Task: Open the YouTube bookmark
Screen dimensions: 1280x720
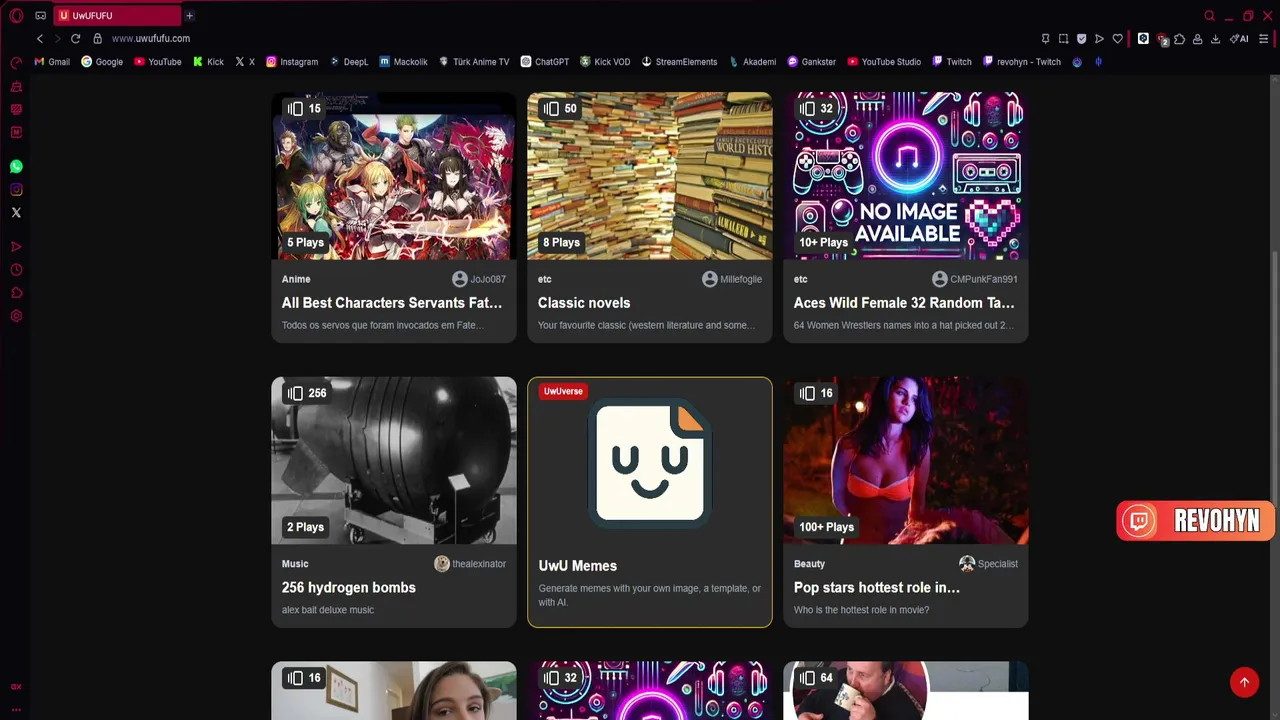Action: (x=158, y=62)
